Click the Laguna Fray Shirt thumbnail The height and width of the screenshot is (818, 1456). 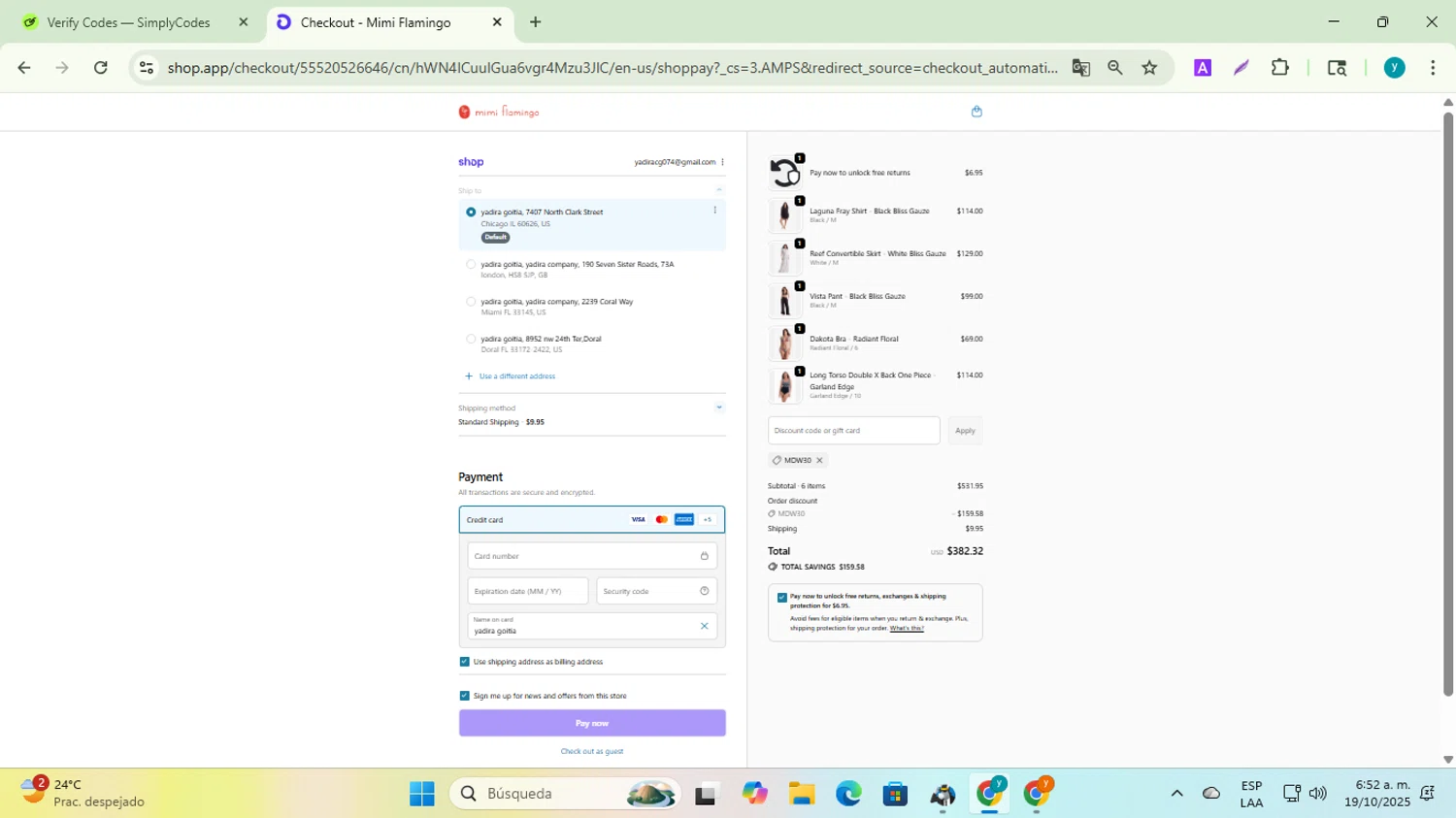click(784, 215)
